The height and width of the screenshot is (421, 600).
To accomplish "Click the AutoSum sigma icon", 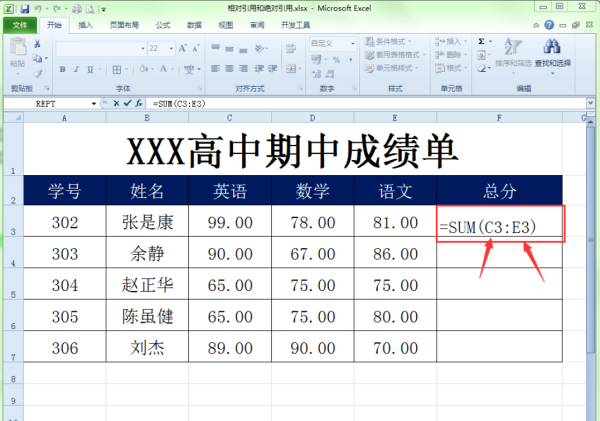I will click(481, 41).
